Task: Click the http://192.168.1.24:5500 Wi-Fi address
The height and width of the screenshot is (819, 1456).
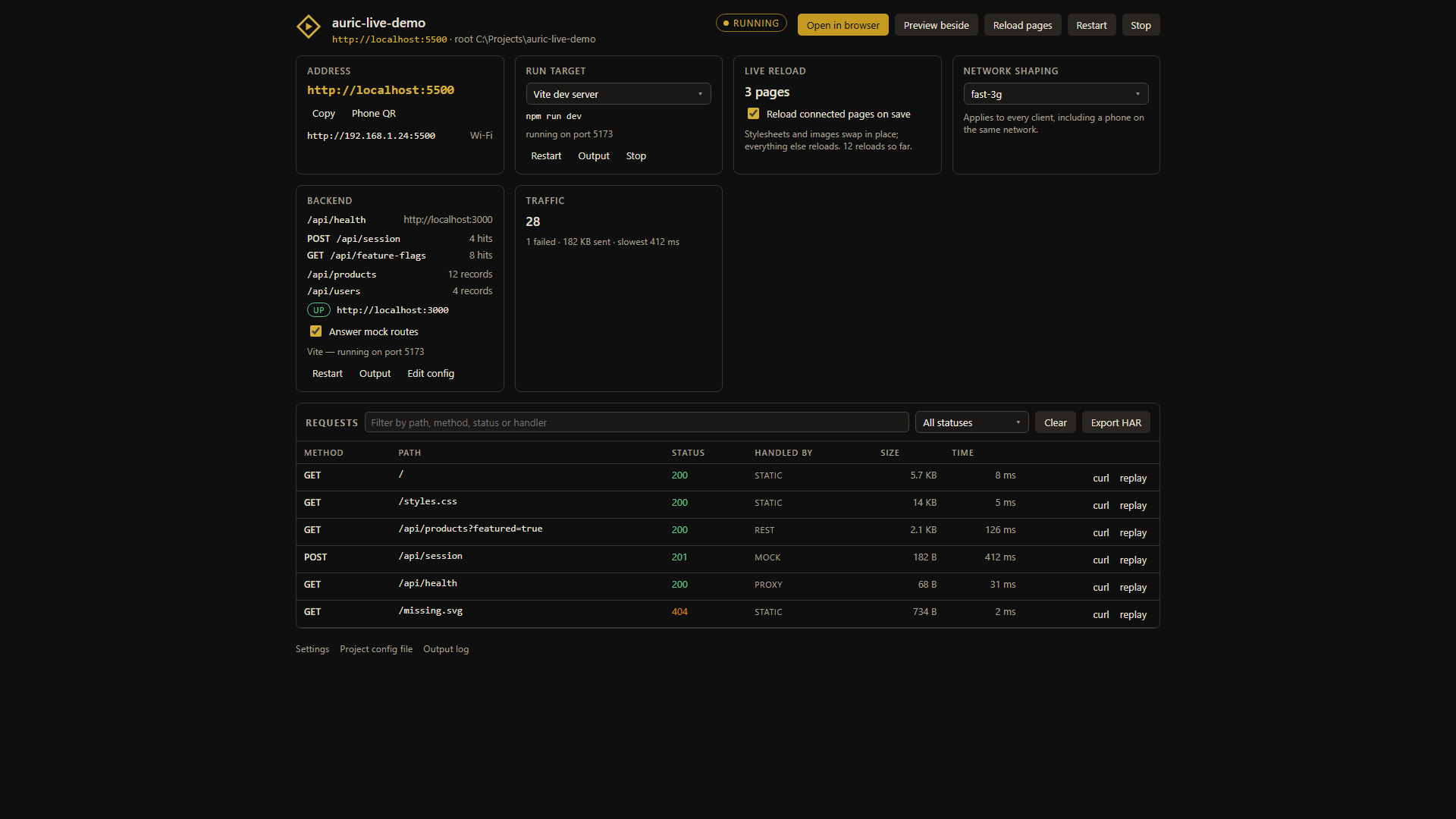Action: (x=371, y=136)
